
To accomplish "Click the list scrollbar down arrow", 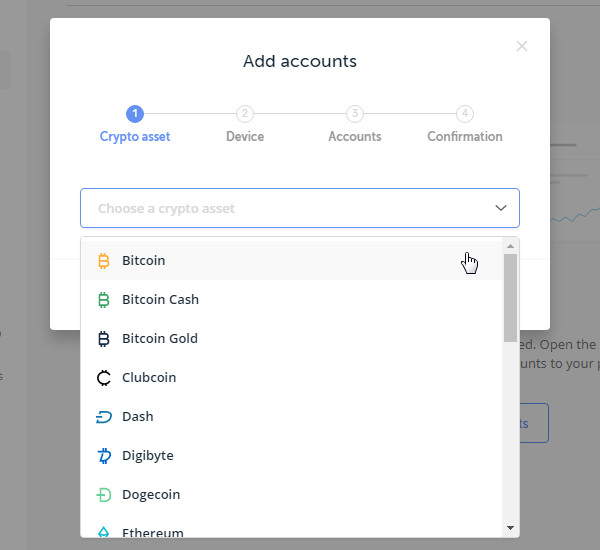I will tap(510, 528).
